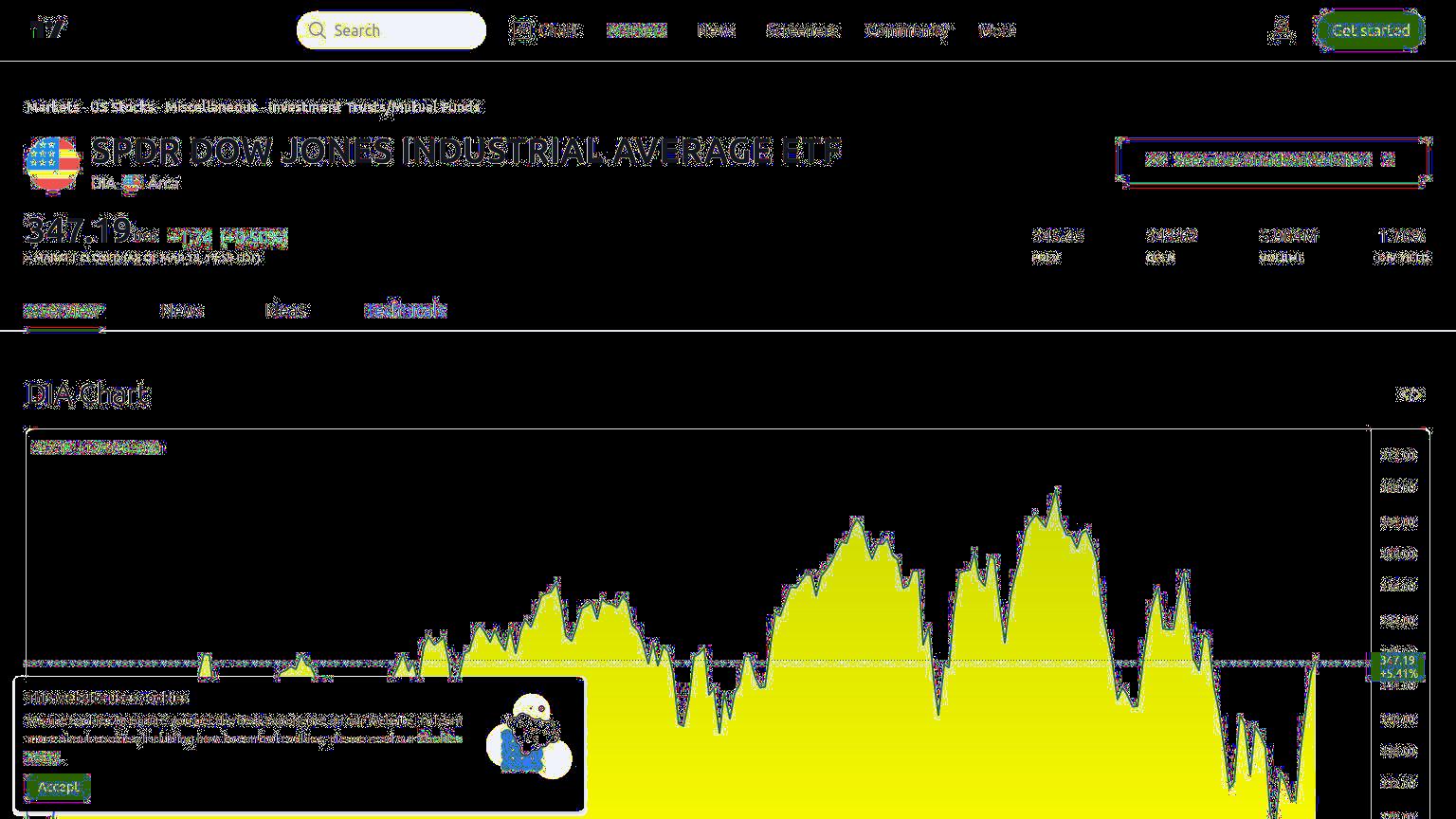This screenshot has height=819, width=1456.
Task: Click the Arca exchange icon
Action: click(x=132, y=182)
